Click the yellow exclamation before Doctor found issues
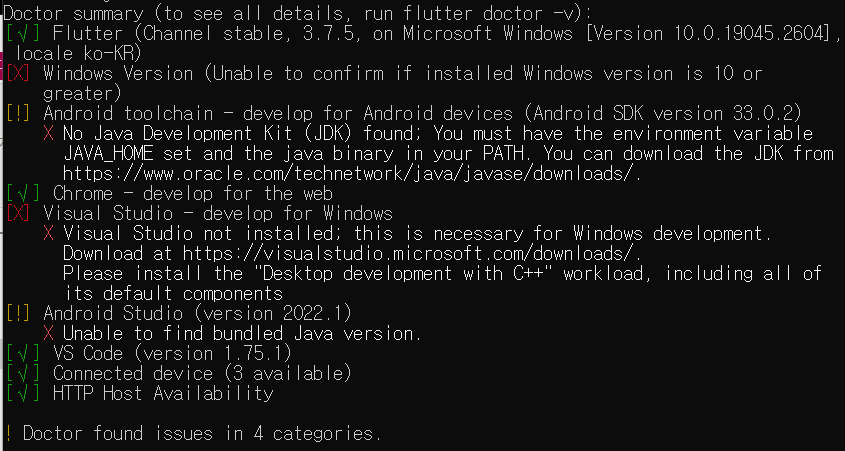This screenshot has height=451, width=845. pyautogui.click(x=9, y=433)
